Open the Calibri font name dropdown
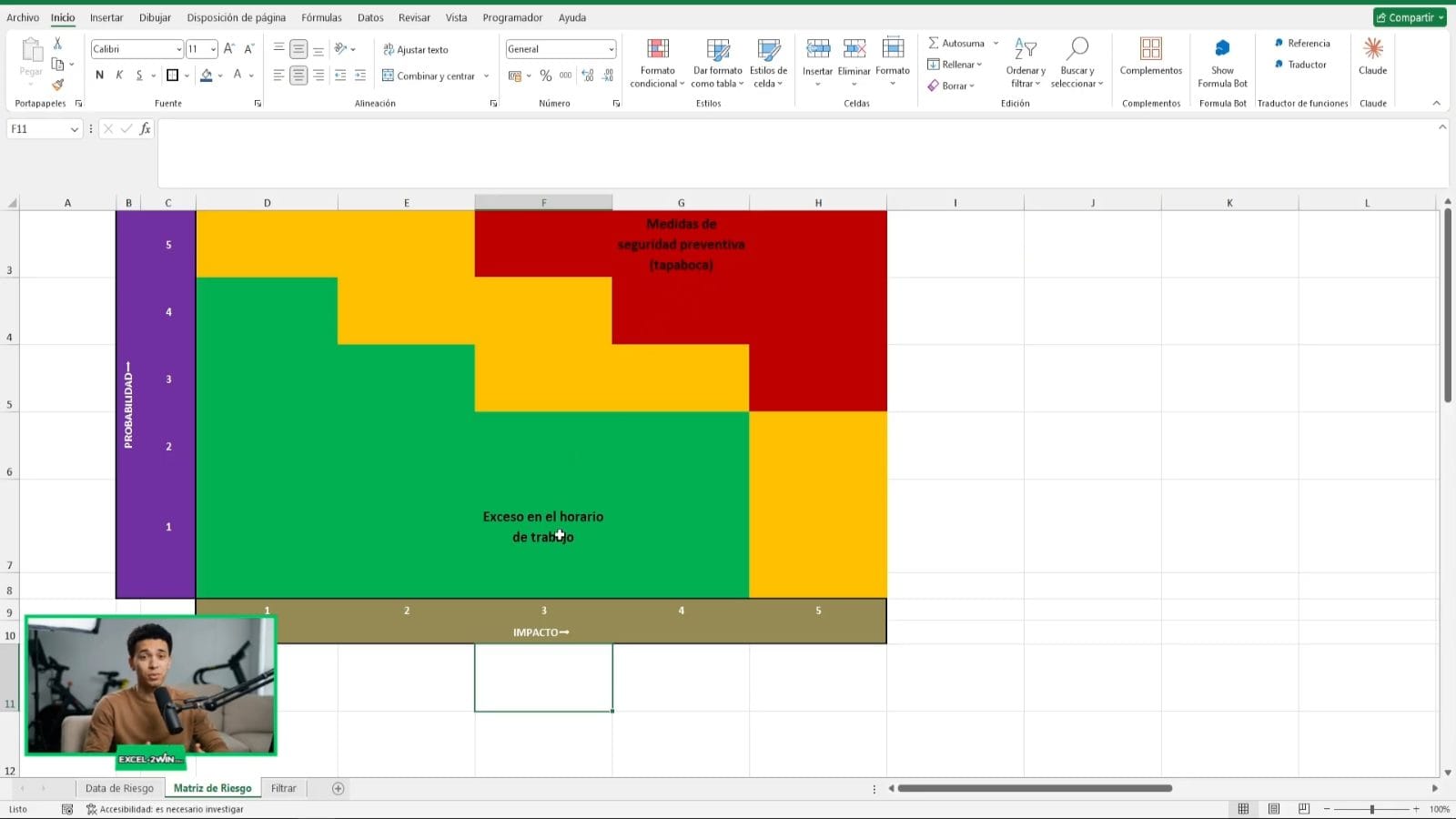This screenshot has height=819, width=1456. (178, 49)
